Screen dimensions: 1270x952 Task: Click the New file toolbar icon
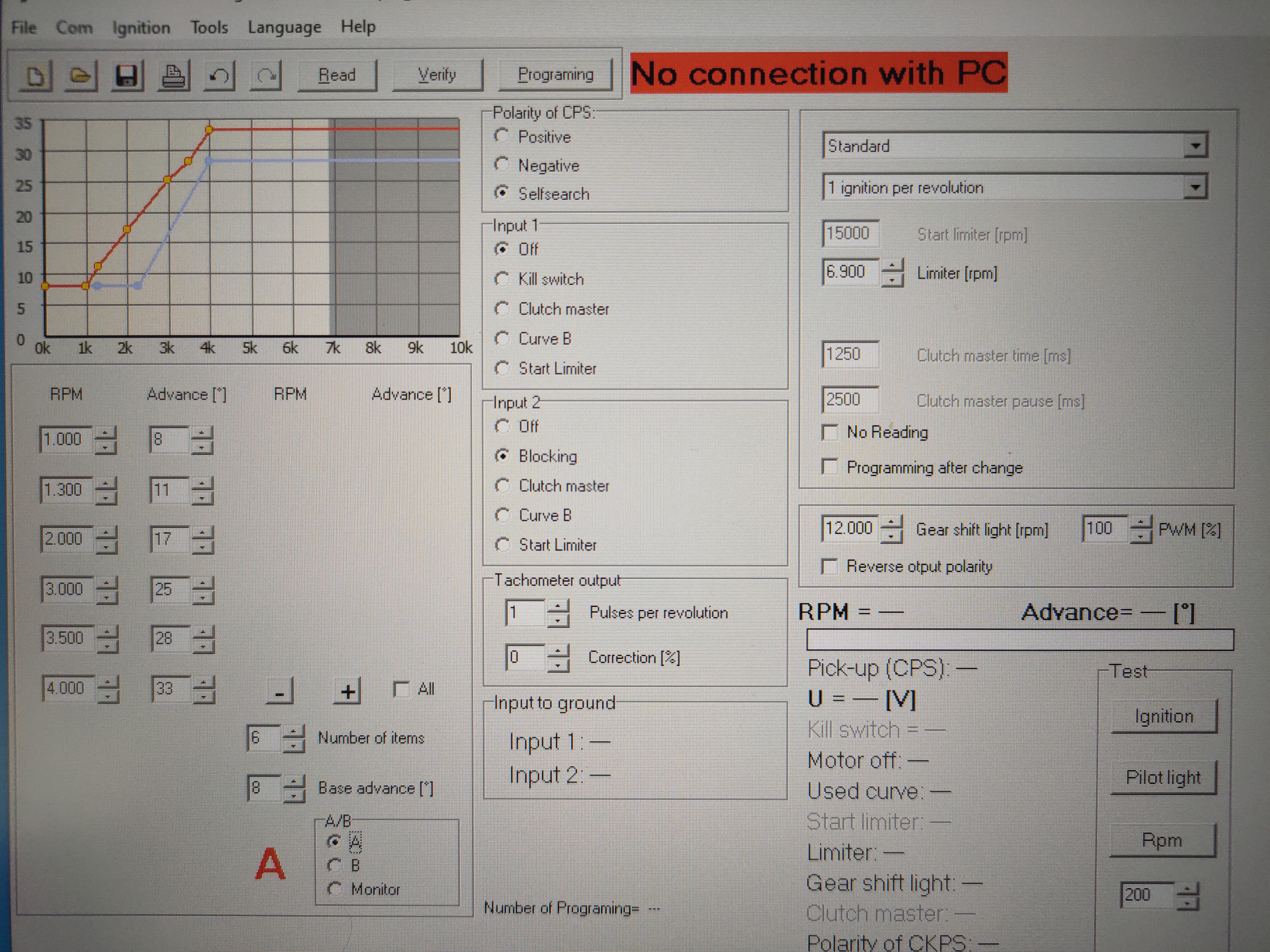click(36, 75)
